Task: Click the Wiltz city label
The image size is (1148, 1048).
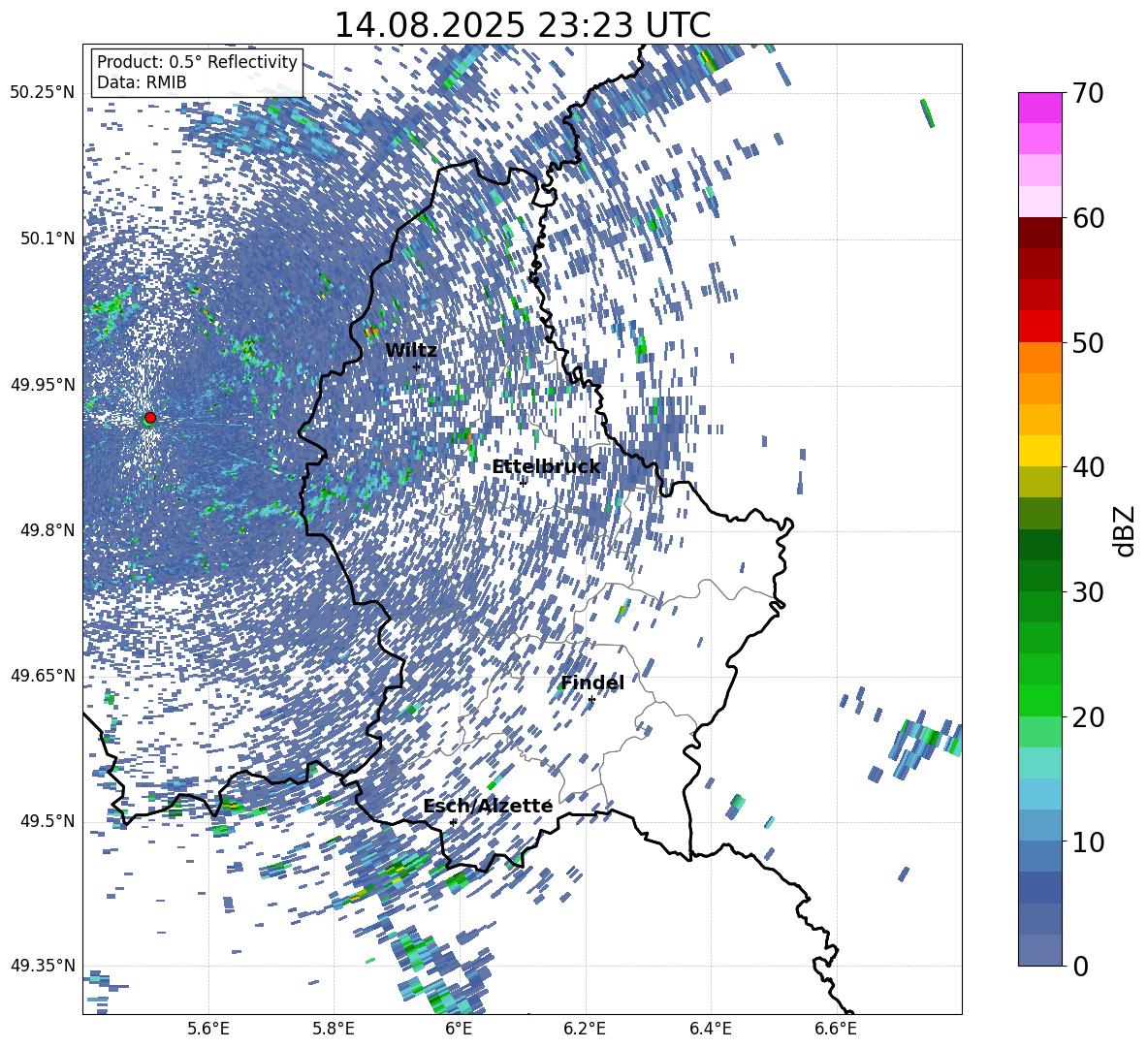Action: (x=411, y=350)
